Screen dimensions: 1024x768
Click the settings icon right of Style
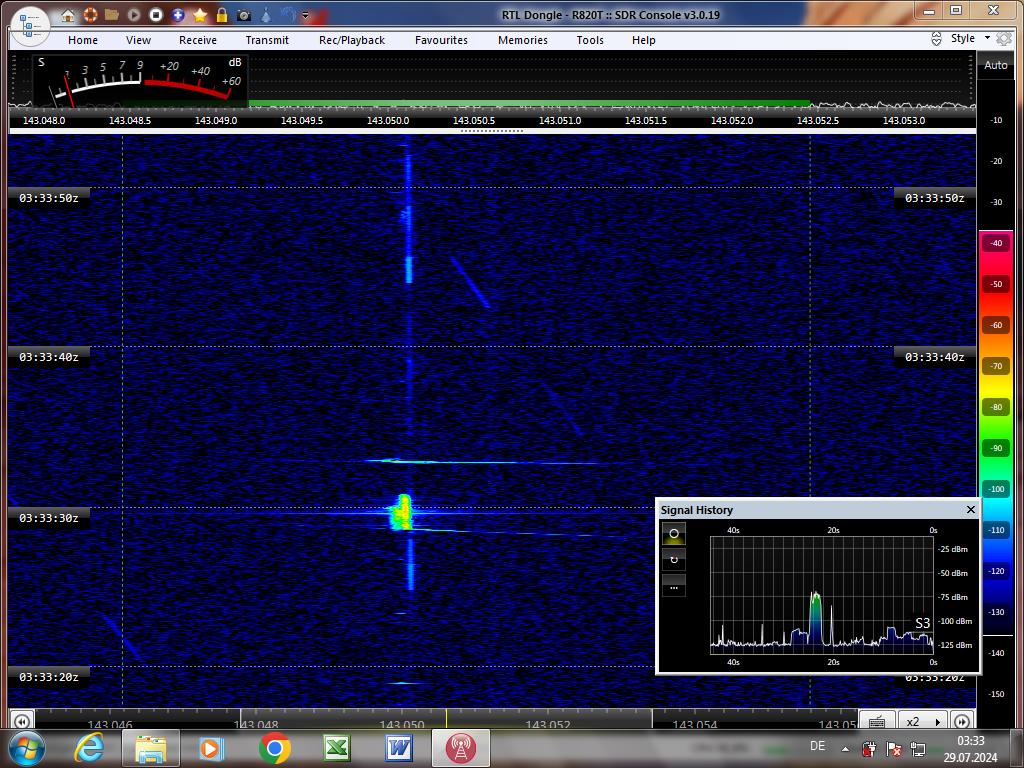pos(1004,39)
